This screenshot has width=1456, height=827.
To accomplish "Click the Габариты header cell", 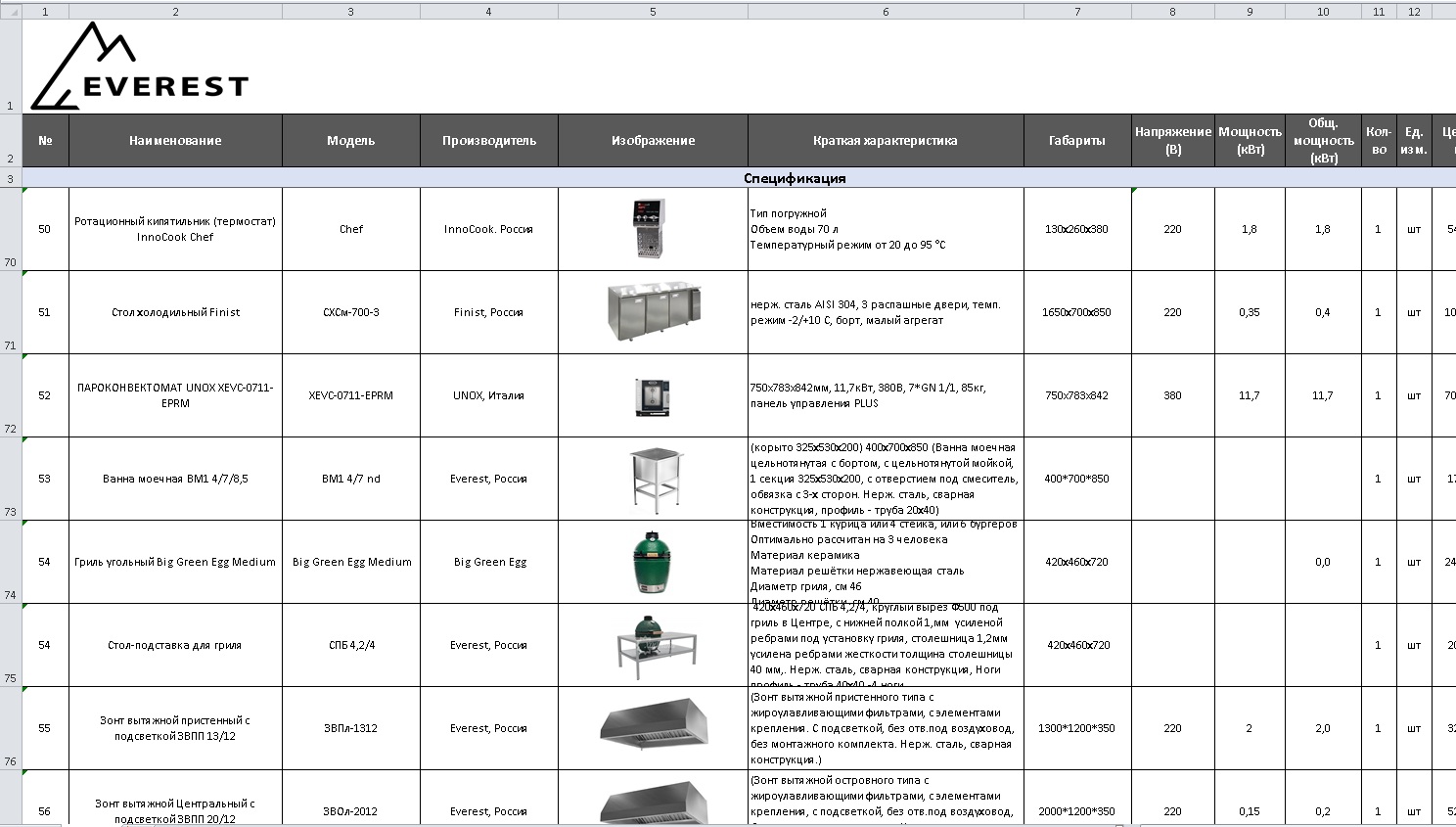I will 1077,140.
